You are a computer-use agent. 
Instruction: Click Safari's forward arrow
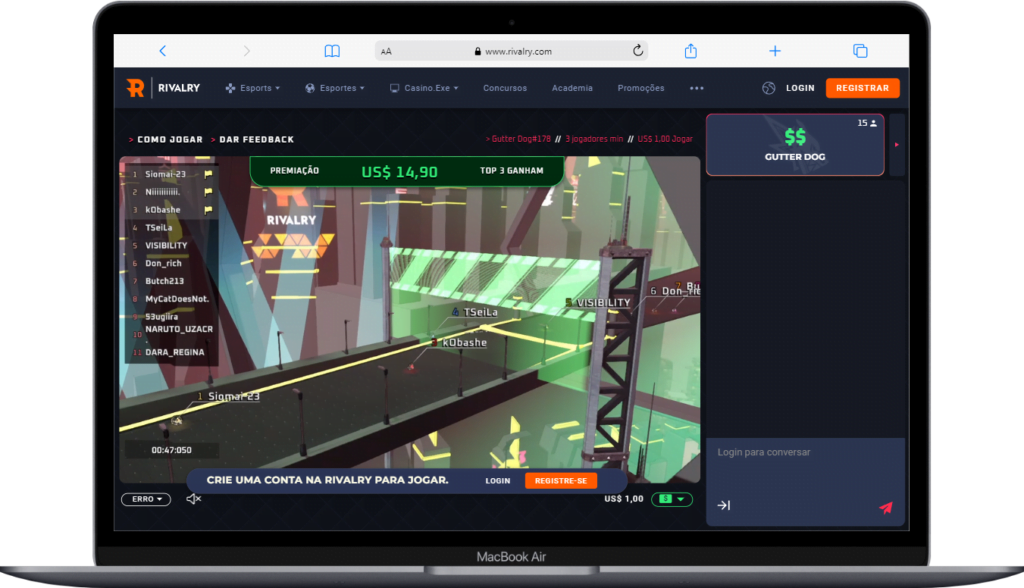(x=246, y=51)
